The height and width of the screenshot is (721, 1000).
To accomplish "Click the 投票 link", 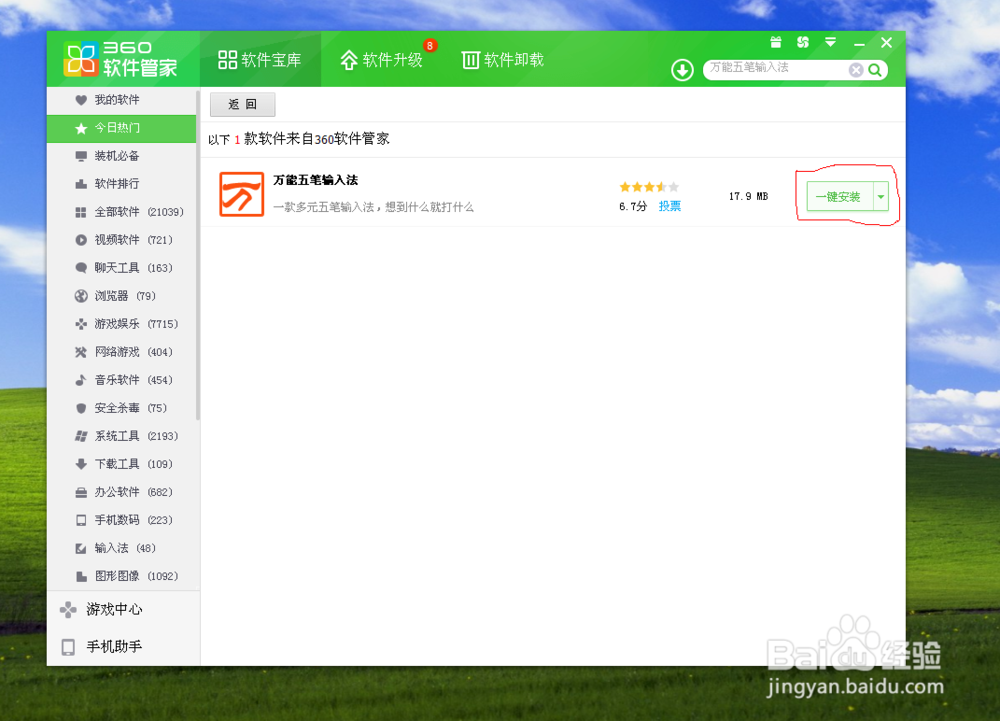I will (x=670, y=206).
